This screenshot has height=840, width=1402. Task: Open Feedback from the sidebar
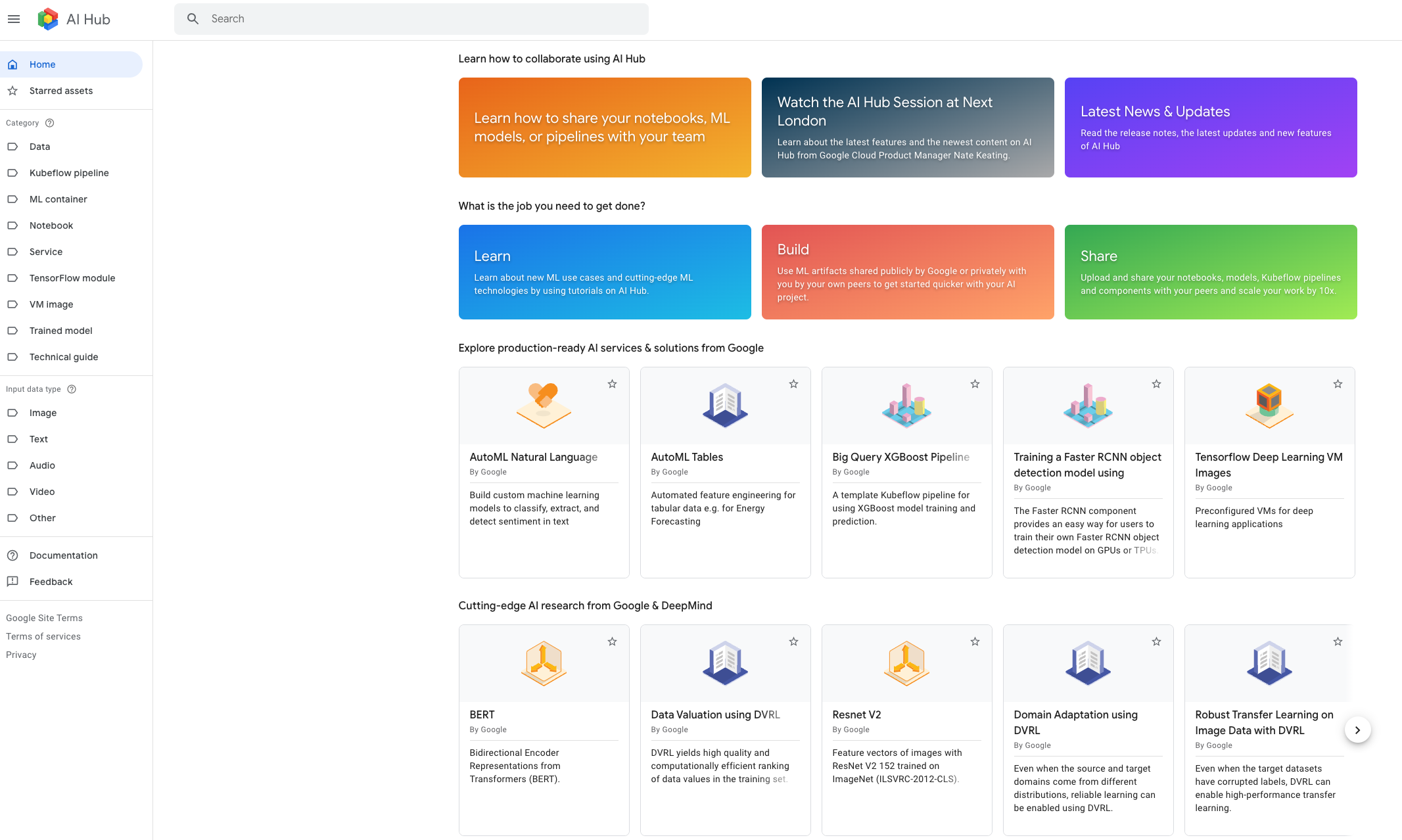click(x=51, y=582)
